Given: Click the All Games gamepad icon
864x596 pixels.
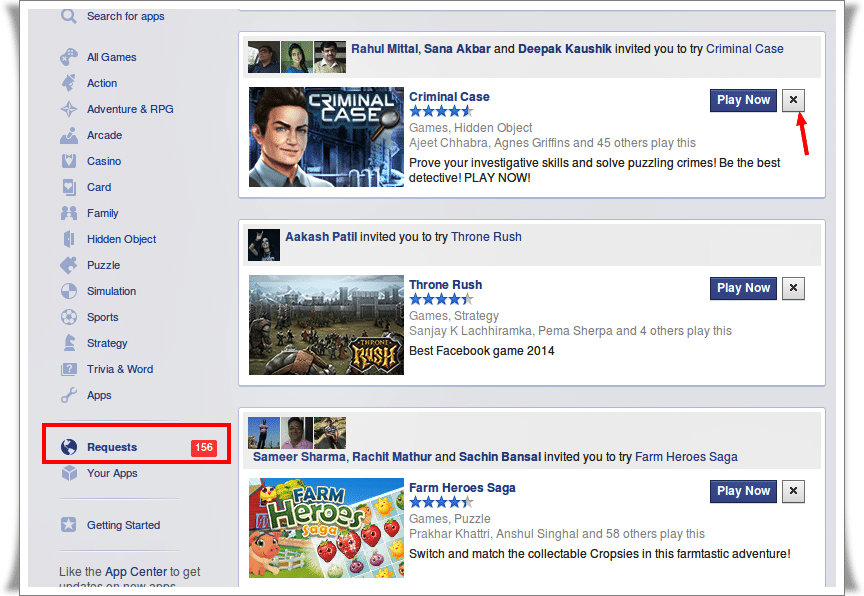Looking at the screenshot, I should click(x=69, y=57).
